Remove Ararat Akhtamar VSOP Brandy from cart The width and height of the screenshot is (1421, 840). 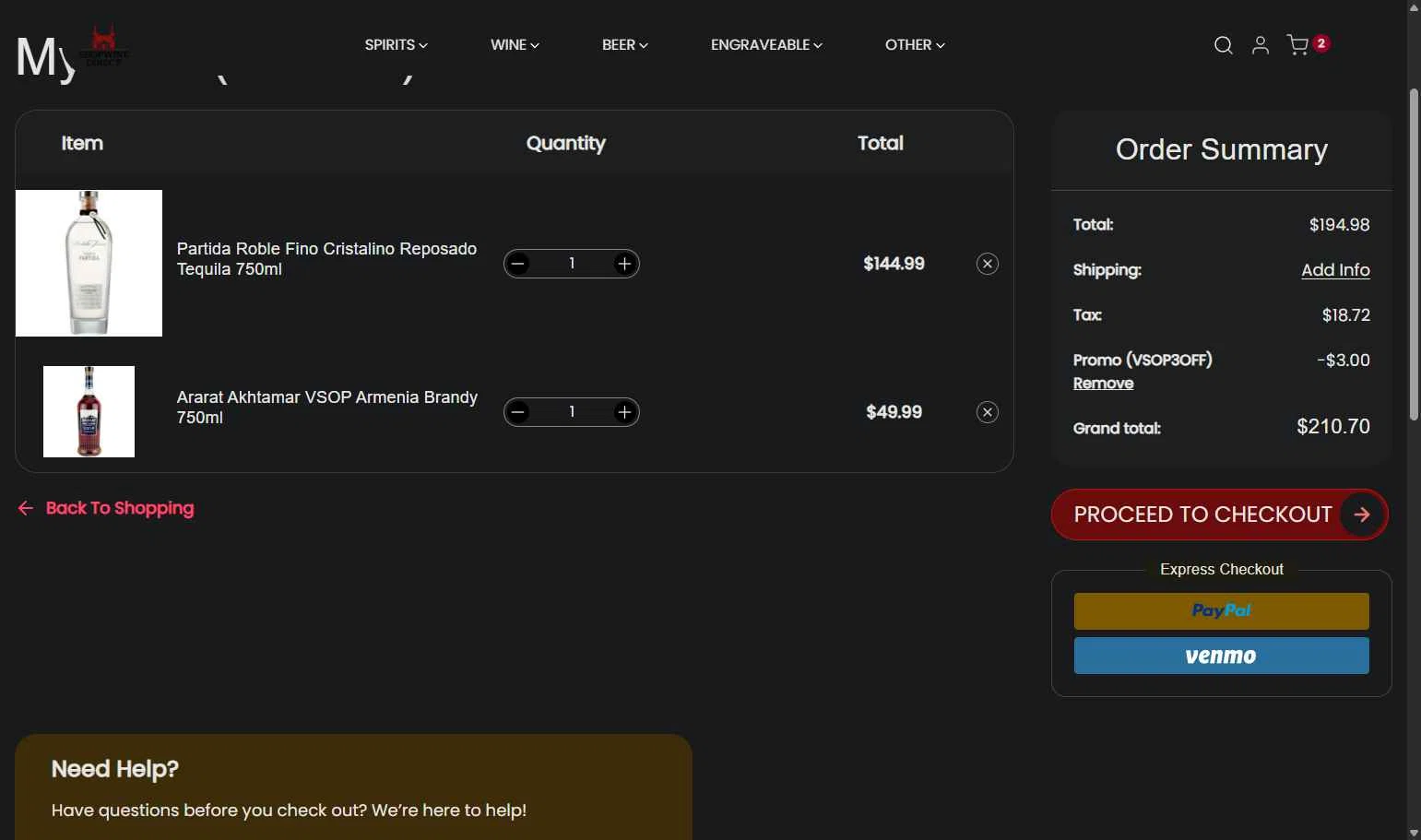(x=988, y=412)
